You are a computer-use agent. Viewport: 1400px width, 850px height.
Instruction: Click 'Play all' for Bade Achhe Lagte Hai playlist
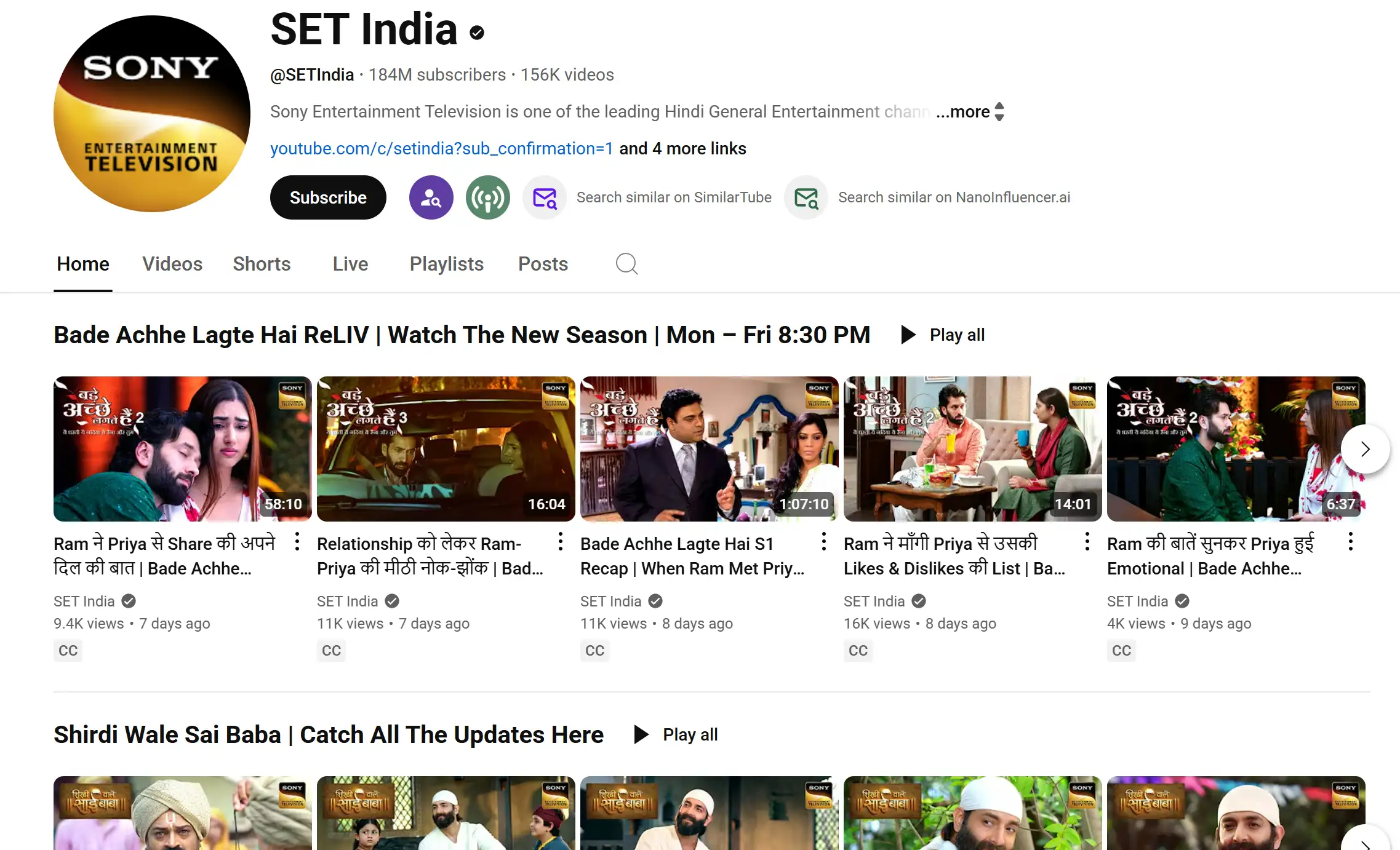click(957, 335)
